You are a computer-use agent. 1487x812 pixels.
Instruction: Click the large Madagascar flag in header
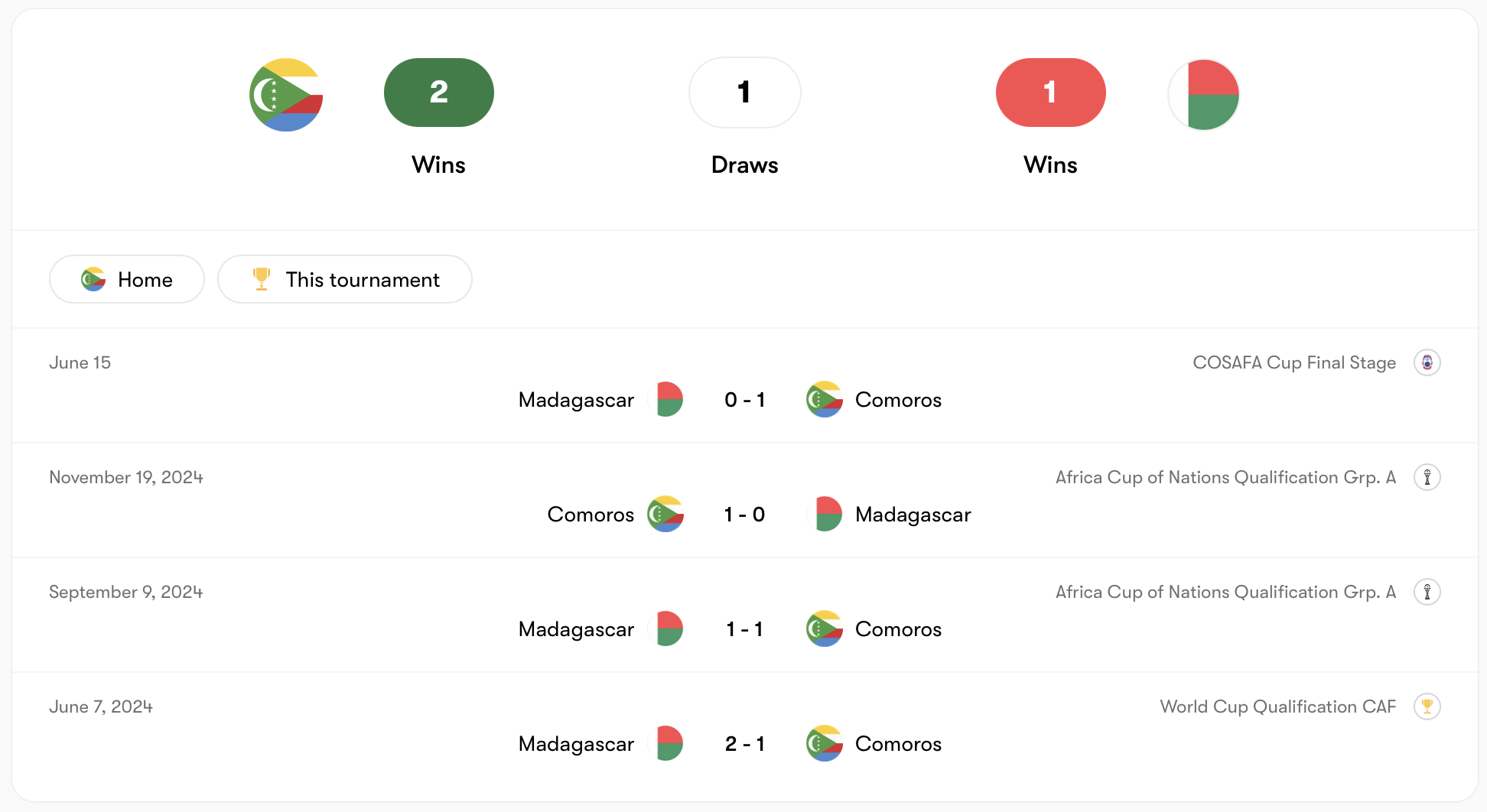coord(1203,95)
